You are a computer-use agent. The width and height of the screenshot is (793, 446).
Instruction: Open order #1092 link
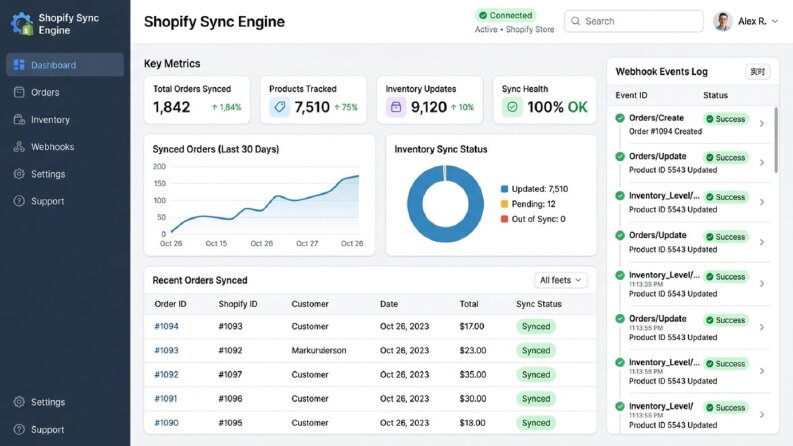tap(166, 375)
